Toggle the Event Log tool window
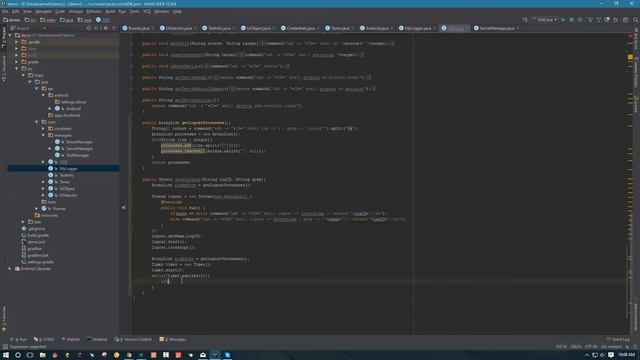Viewport: 640px width, 360px height. 618,340
